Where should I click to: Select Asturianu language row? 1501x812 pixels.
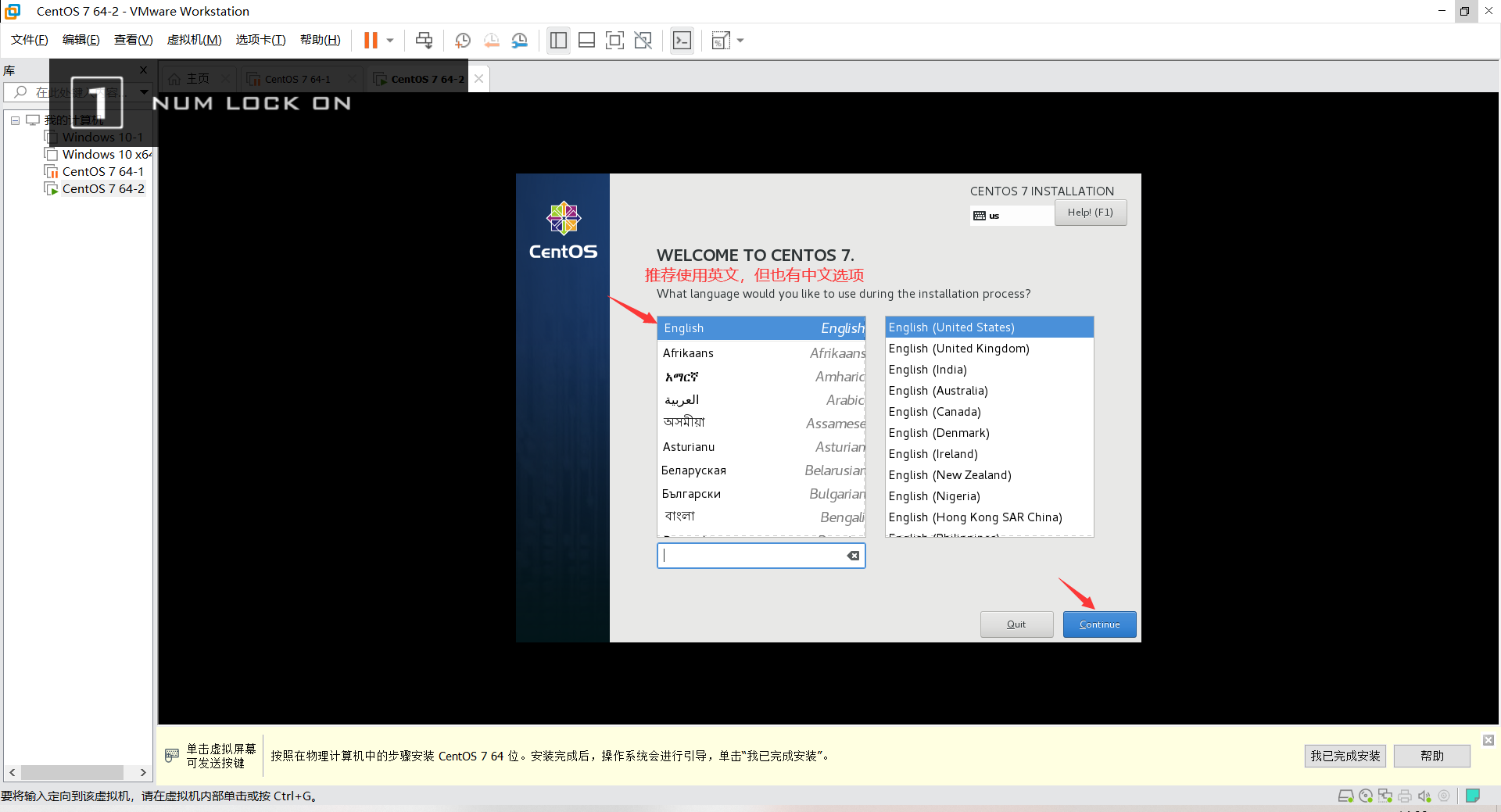[x=761, y=447]
